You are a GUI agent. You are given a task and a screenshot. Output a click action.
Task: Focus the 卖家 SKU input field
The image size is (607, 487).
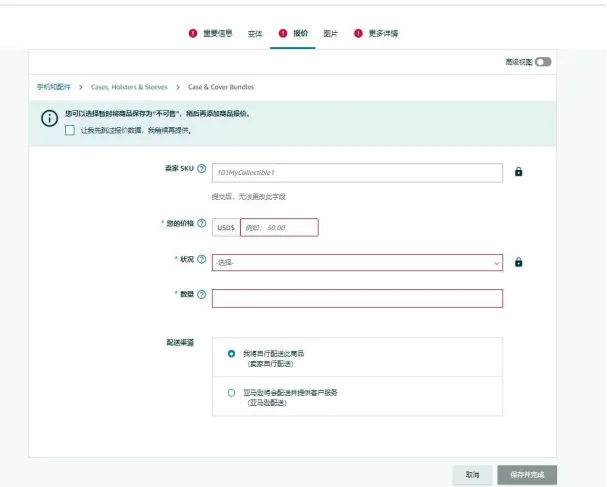coord(357,173)
